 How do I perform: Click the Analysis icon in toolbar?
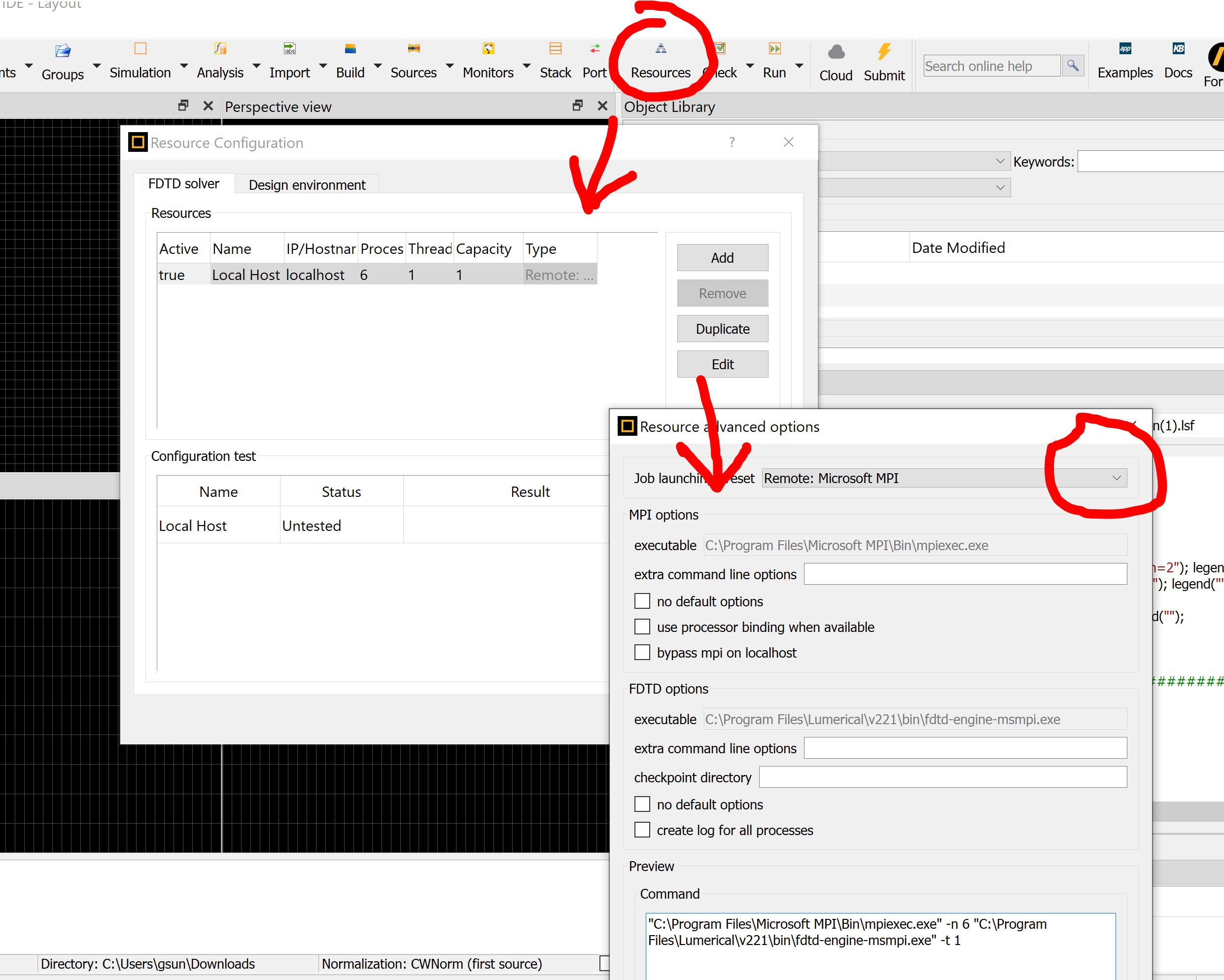(x=220, y=49)
